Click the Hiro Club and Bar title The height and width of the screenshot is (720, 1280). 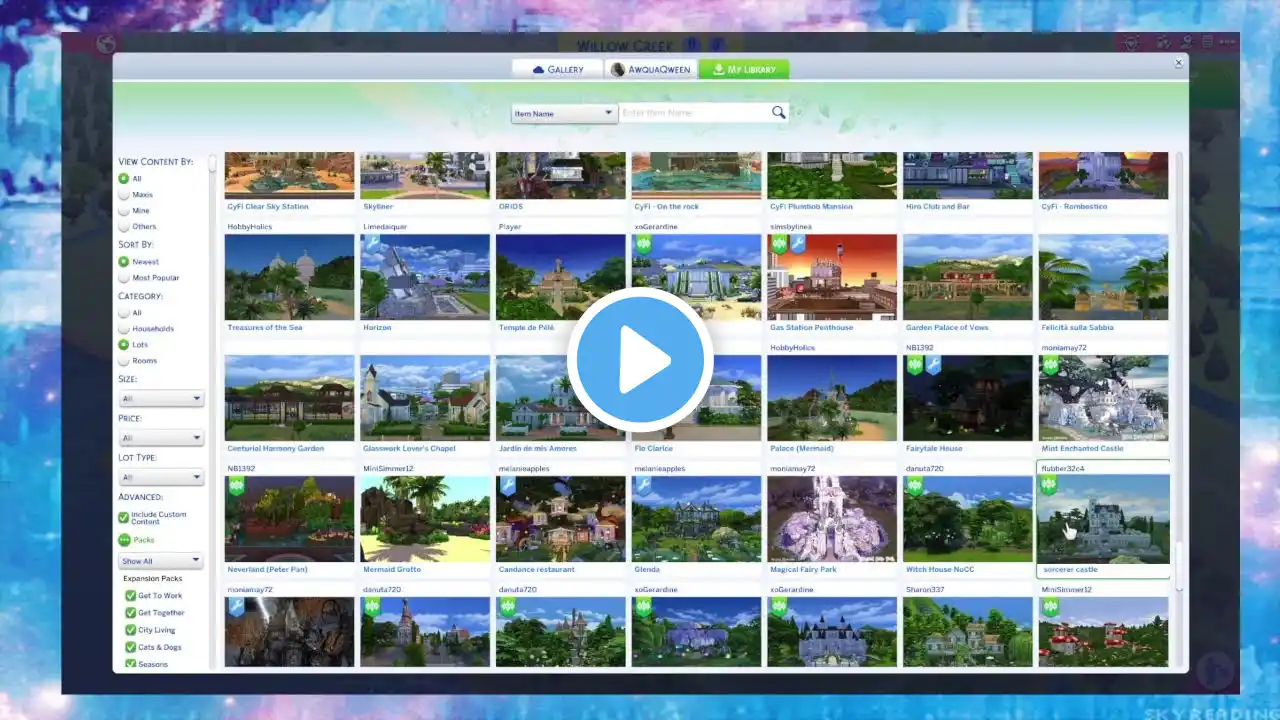(937, 207)
